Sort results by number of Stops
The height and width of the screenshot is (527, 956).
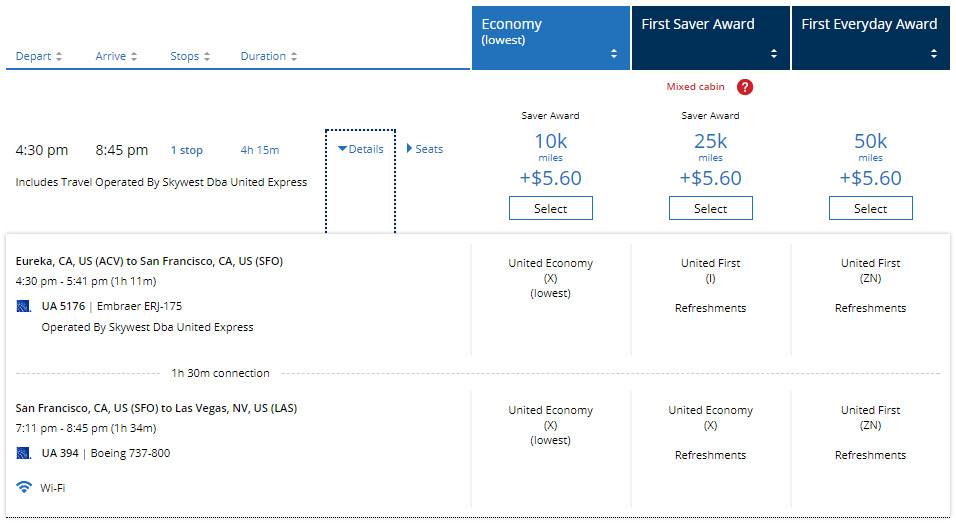tap(190, 57)
